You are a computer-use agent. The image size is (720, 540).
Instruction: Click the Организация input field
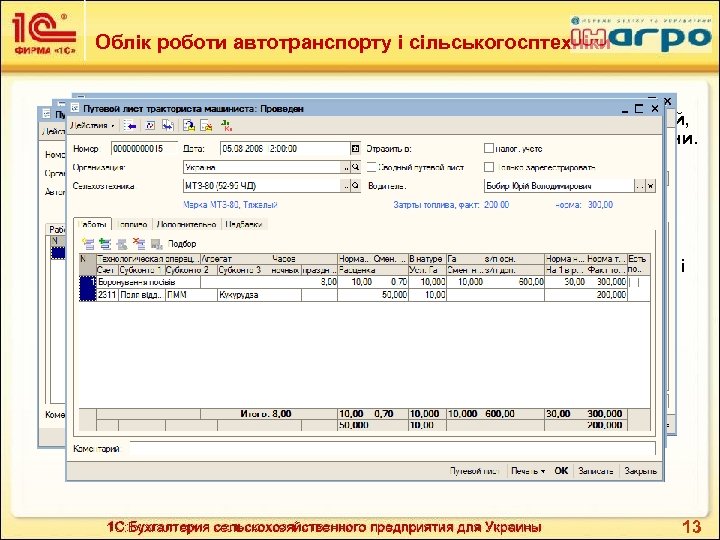tap(262, 168)
